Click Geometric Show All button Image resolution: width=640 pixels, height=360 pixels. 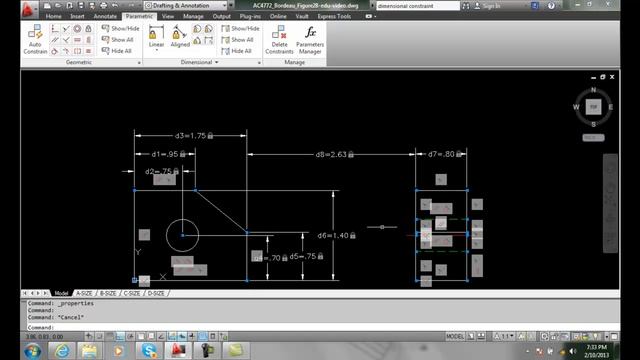click(117, 40)
